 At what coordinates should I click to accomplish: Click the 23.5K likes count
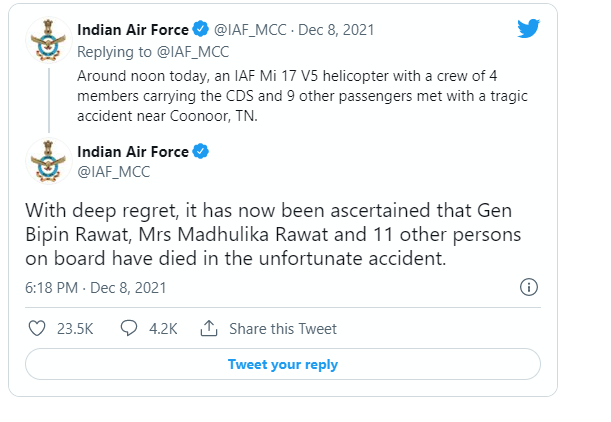76,329
